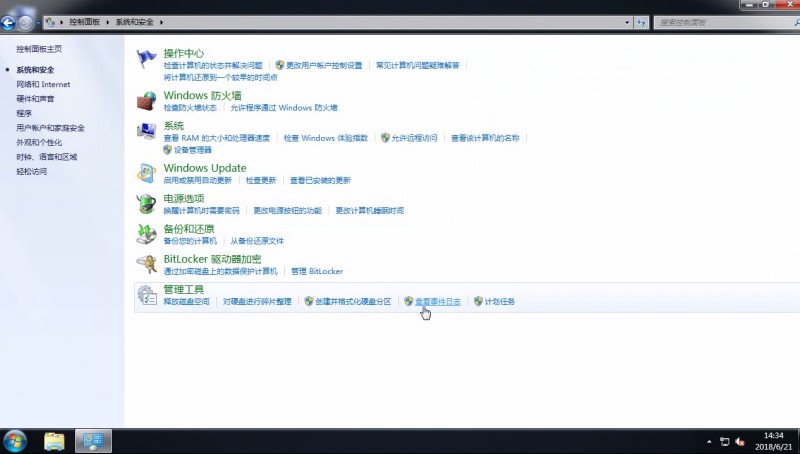Click 更改用户帐户控制设置 link

324,65
